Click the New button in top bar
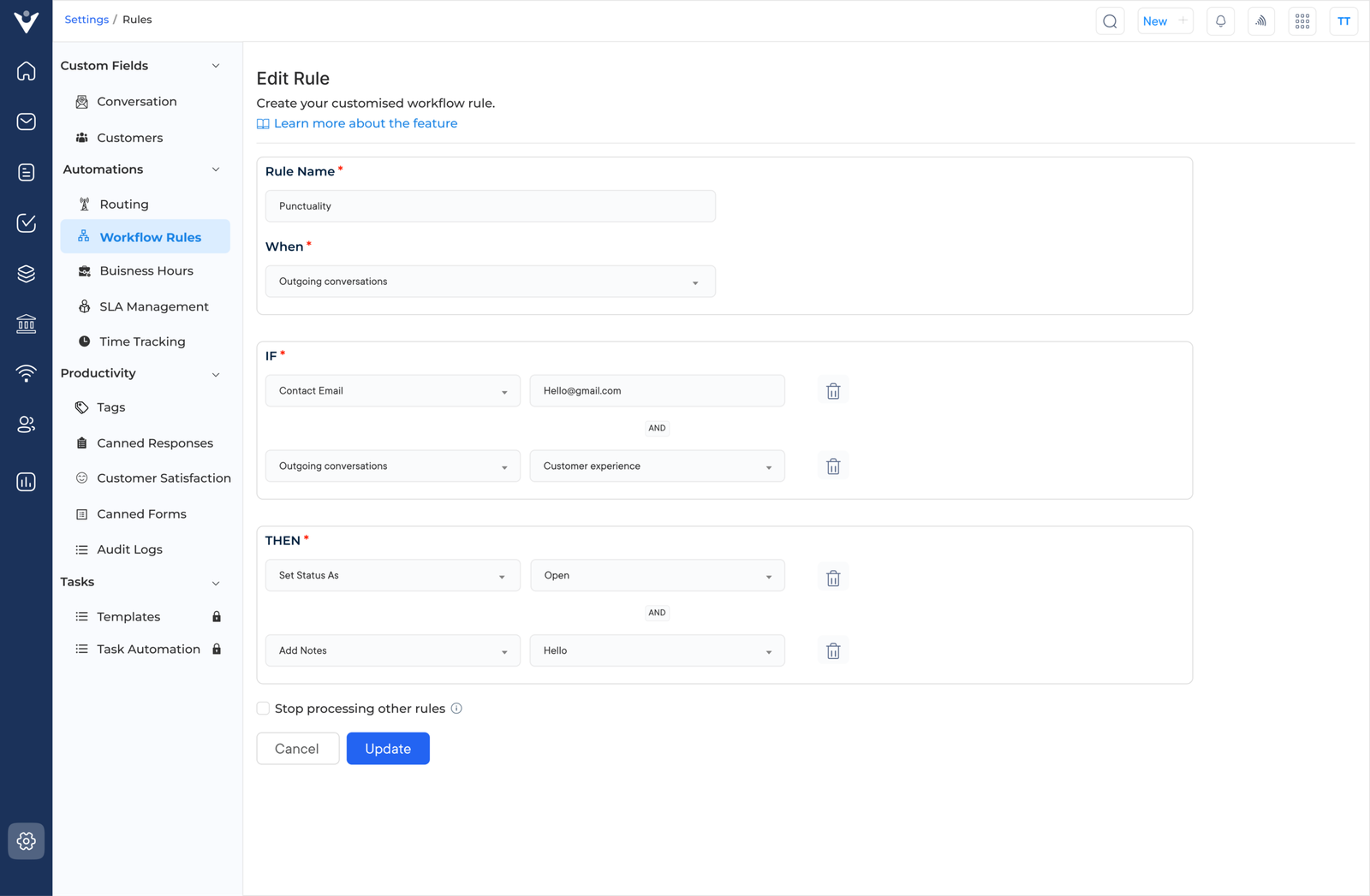The width and height of the screenshot is (1370, 896). tap(1164, 21)
